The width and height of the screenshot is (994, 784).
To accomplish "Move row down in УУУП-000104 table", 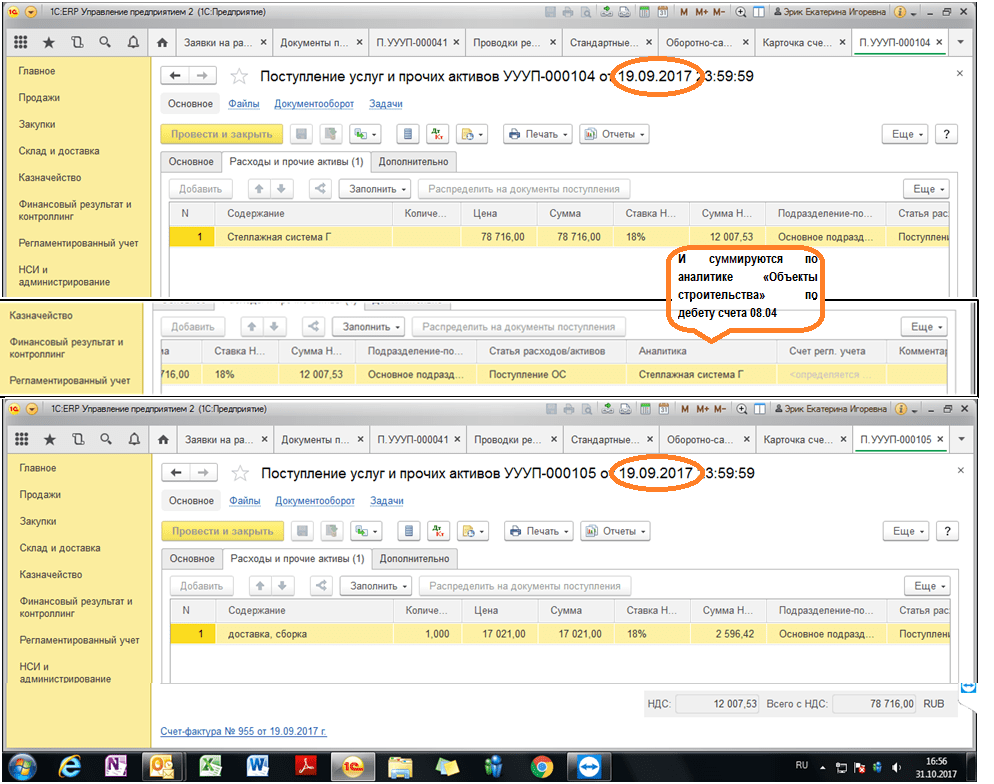I will click(281, 188).
